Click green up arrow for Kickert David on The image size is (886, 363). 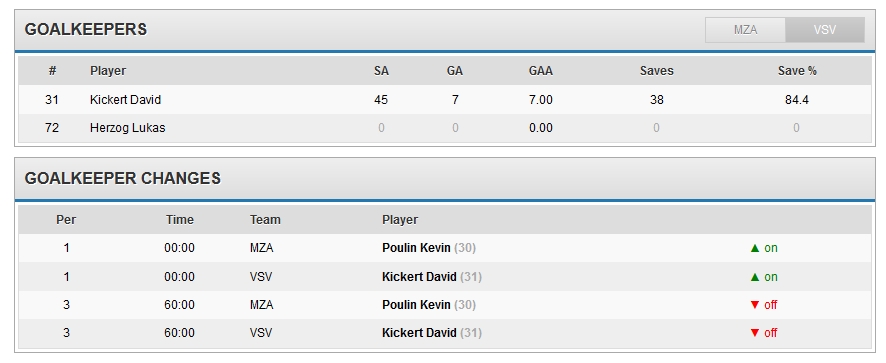(754, 277)
